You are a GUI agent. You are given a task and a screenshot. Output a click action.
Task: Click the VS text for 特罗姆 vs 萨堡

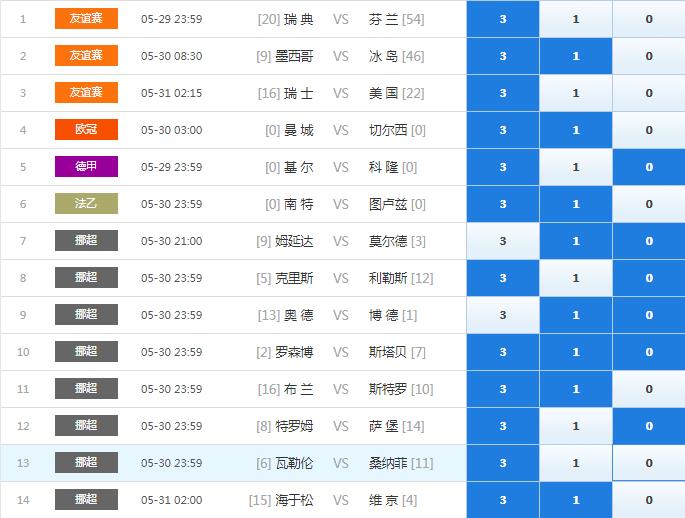(x=341, y=426)
